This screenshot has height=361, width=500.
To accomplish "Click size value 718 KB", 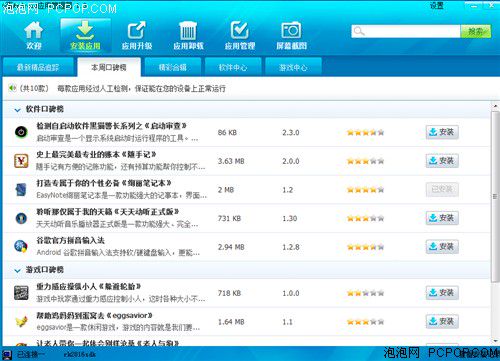I will 229,293.
